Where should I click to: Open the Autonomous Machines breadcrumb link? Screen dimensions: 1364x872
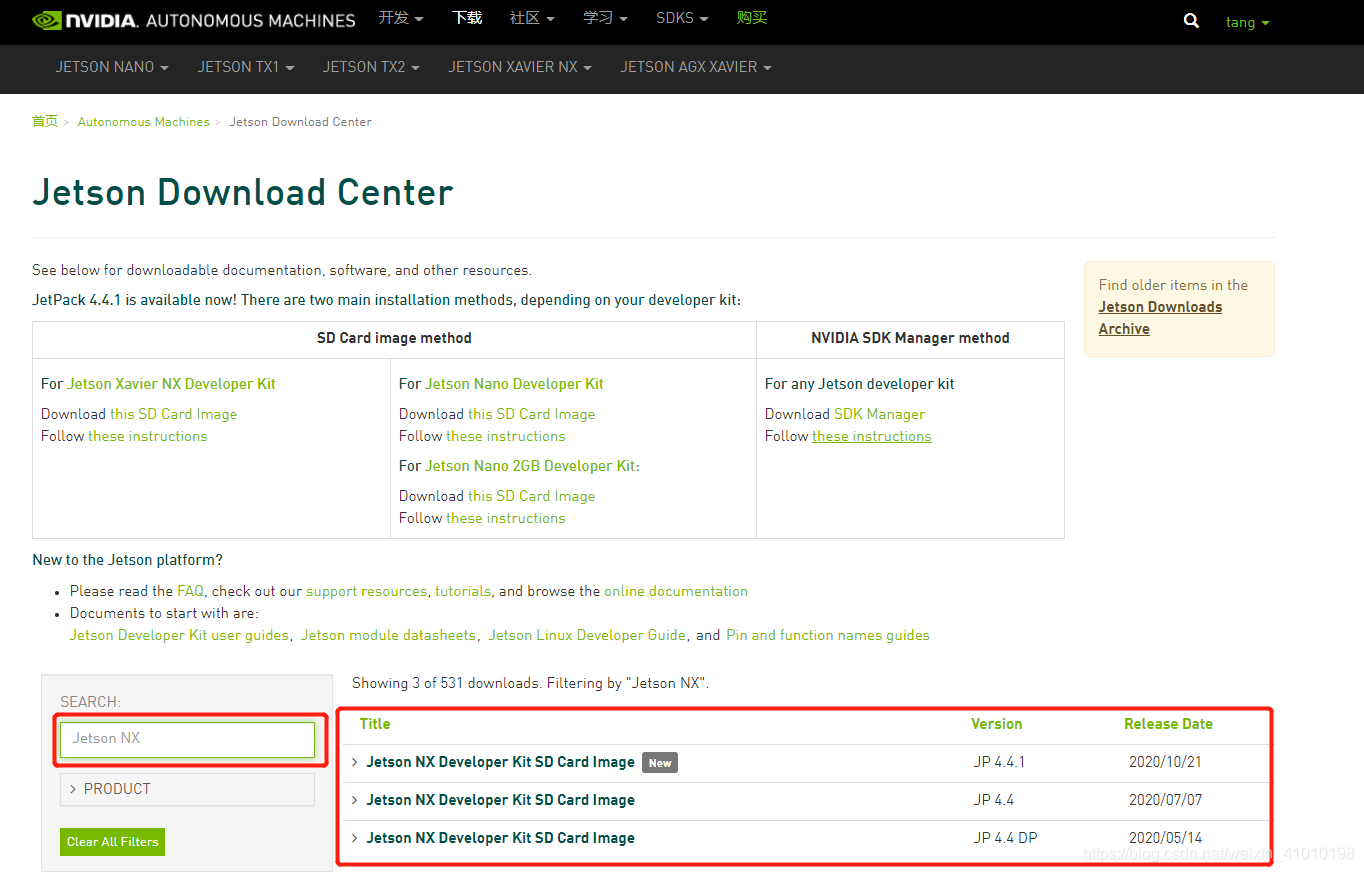pos(144,122)
